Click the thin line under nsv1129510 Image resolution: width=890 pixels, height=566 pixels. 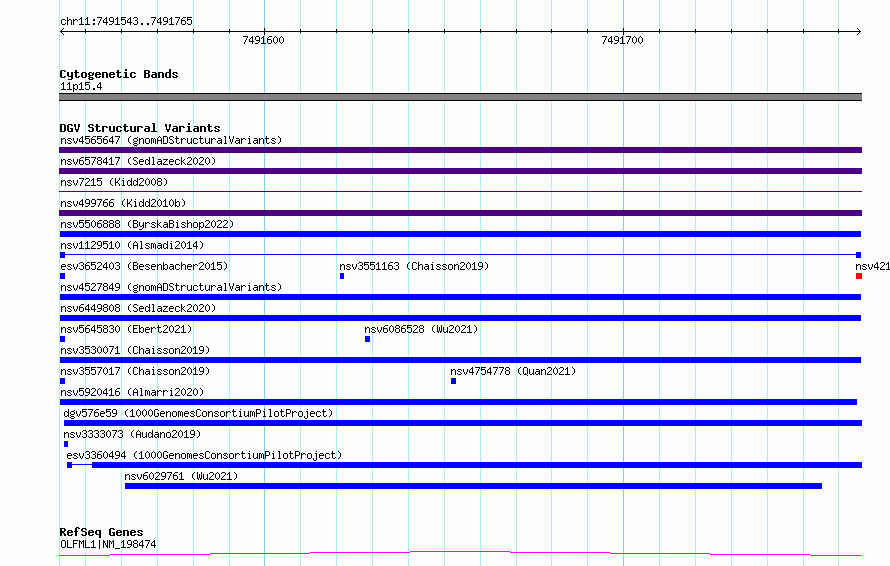pos(460,255)
